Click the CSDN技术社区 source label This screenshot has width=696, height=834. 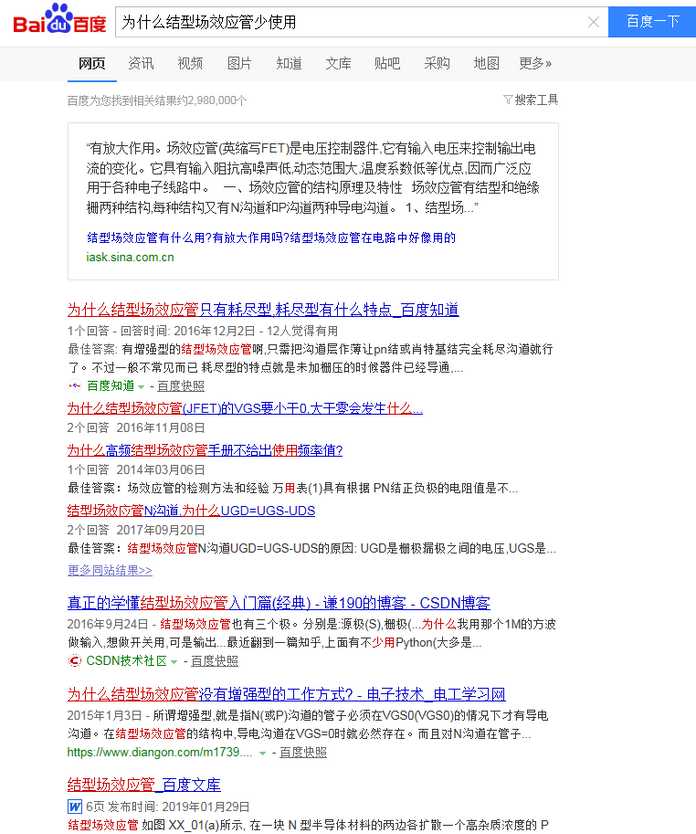(x=127, y=661)
